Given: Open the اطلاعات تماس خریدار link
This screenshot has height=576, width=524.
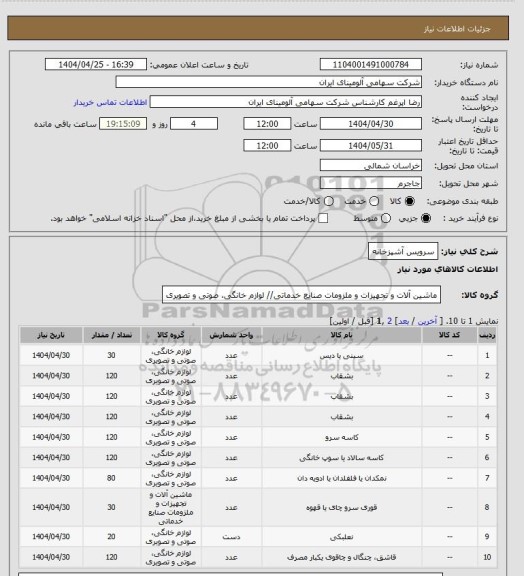Looking at the screenshot, I should tap(110, 102).
